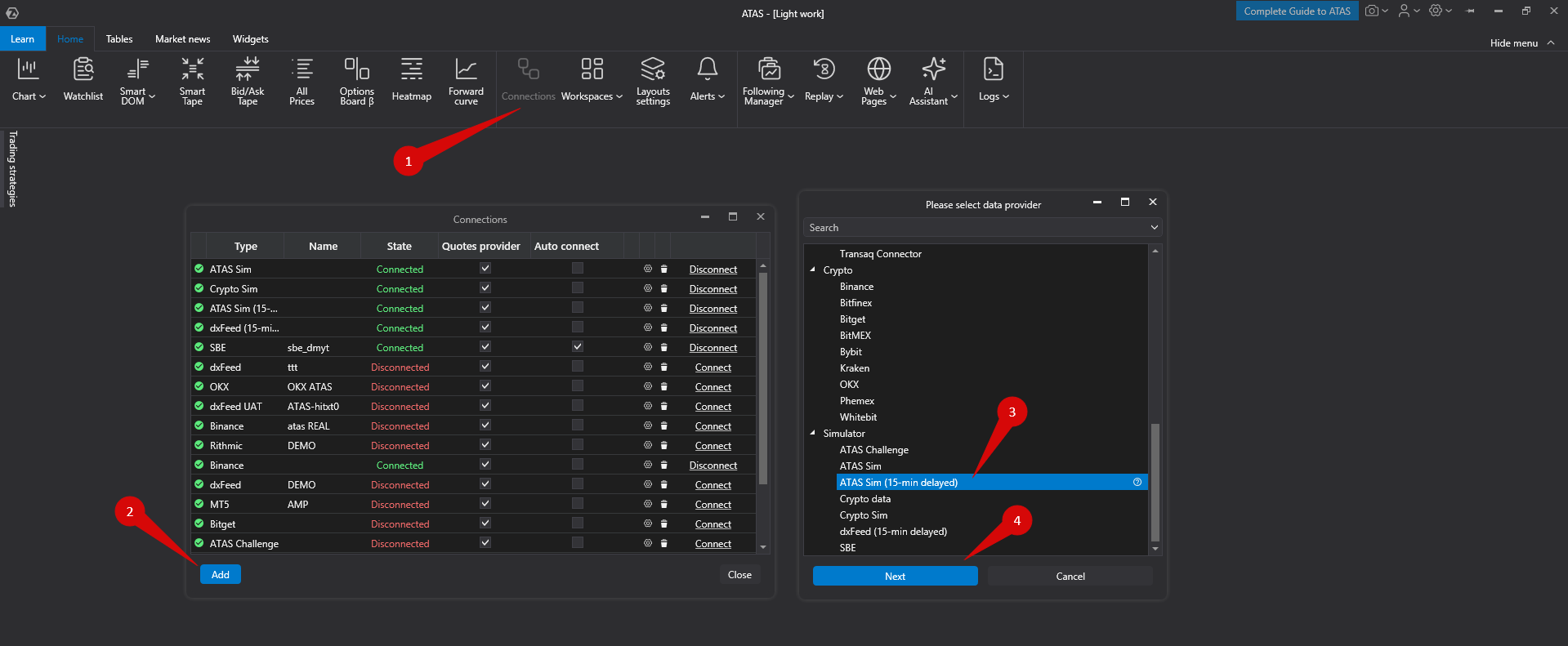Open settings gear for the SBE connection
Viewport: 1568px width, 646px height.
[648, 347]
